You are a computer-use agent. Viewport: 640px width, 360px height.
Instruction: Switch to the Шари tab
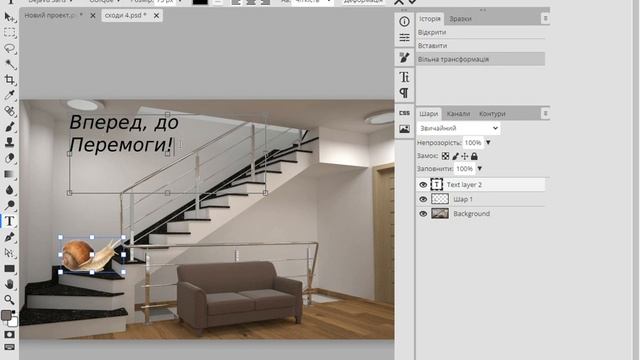429,114
